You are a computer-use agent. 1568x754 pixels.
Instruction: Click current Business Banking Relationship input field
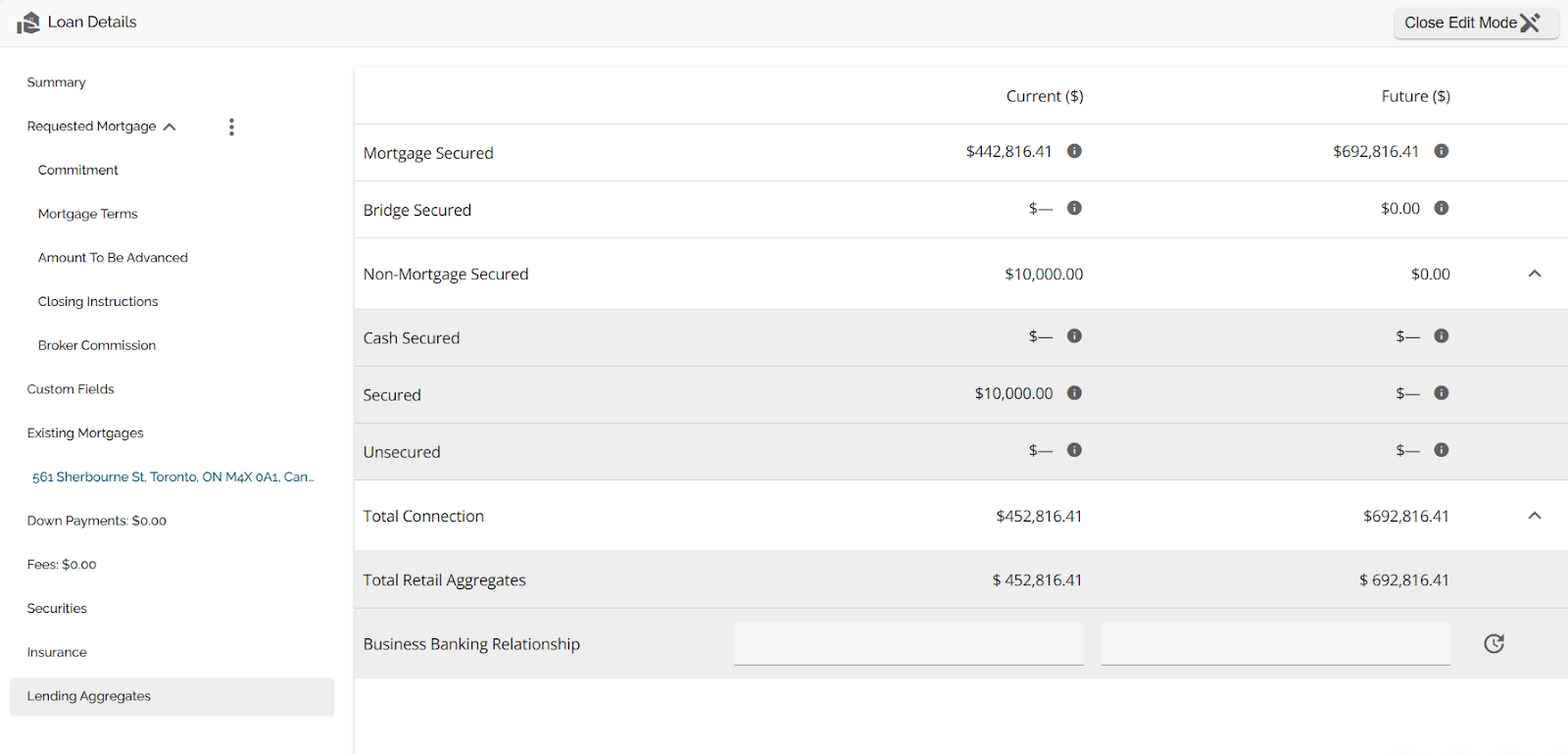pos(908,643)
